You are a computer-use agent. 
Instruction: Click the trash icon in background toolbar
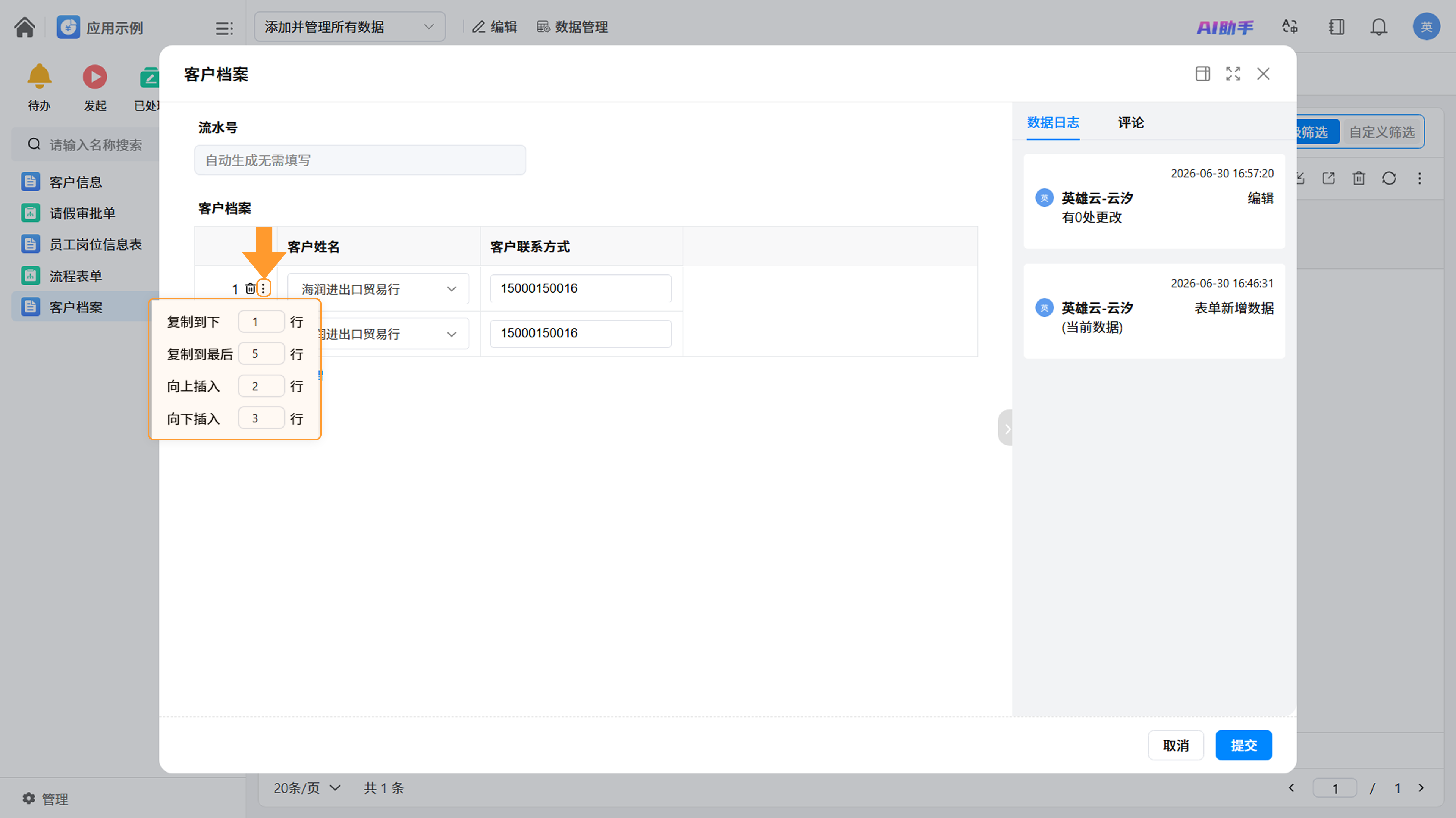click(1359, 179)
